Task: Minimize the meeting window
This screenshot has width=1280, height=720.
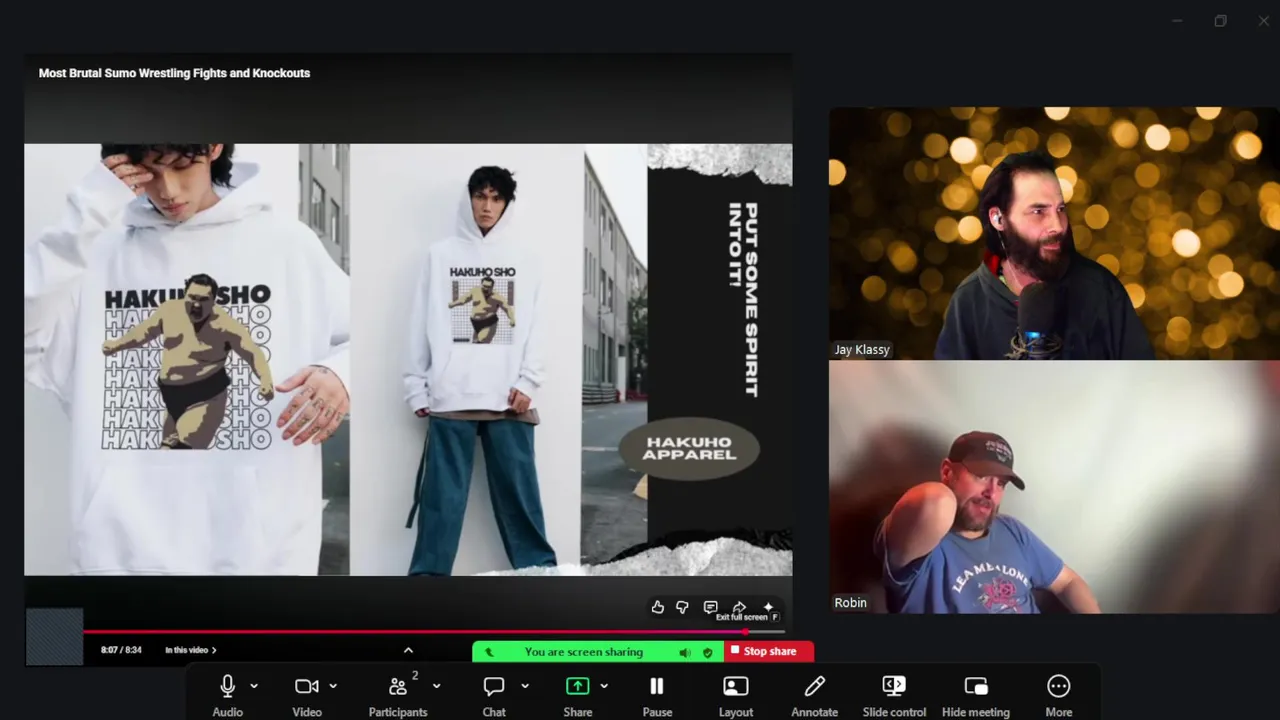Action: pyautogui.click(x=1177, y=21)
